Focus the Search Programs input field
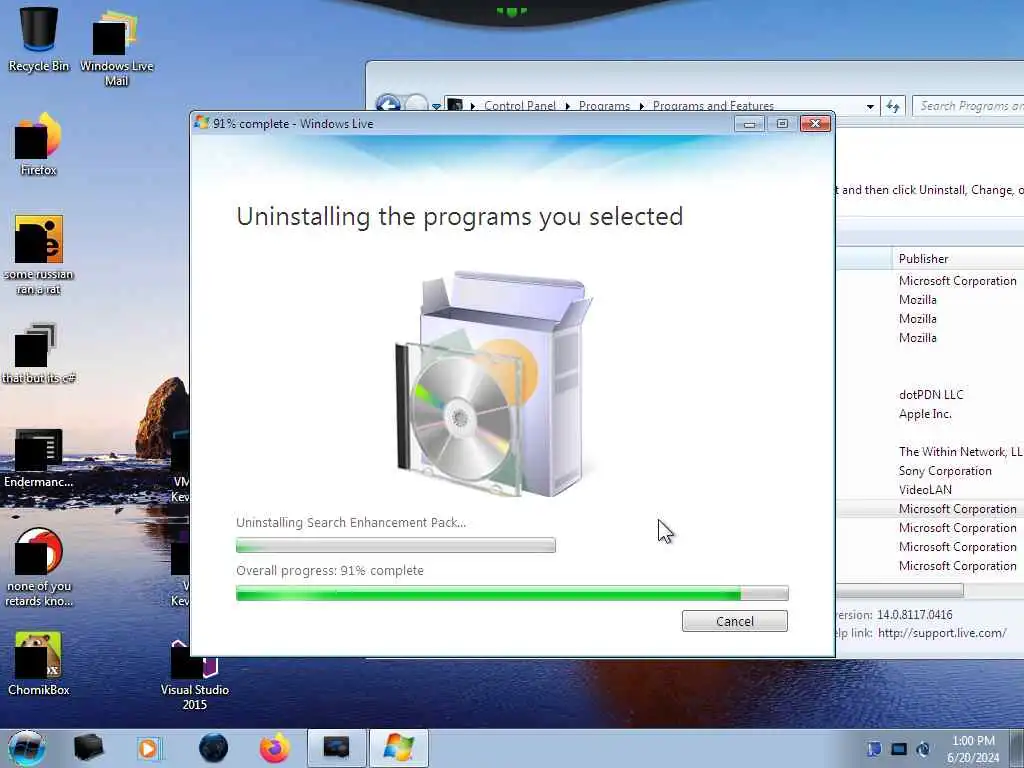The width and height of the screenshot is (1024, 768). 968,106
